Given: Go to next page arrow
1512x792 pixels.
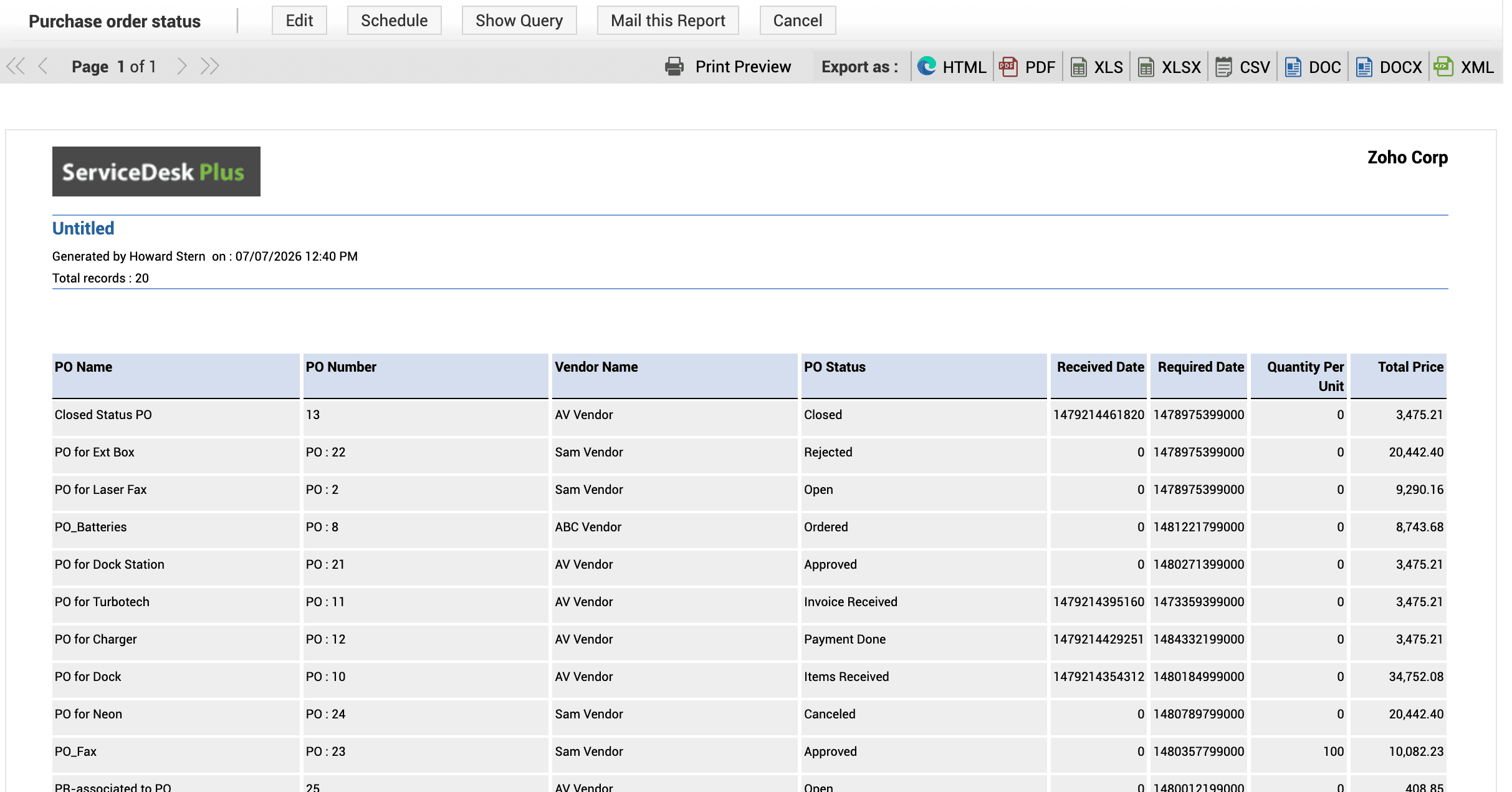Looking at the screenshot, I should [181, 66].
